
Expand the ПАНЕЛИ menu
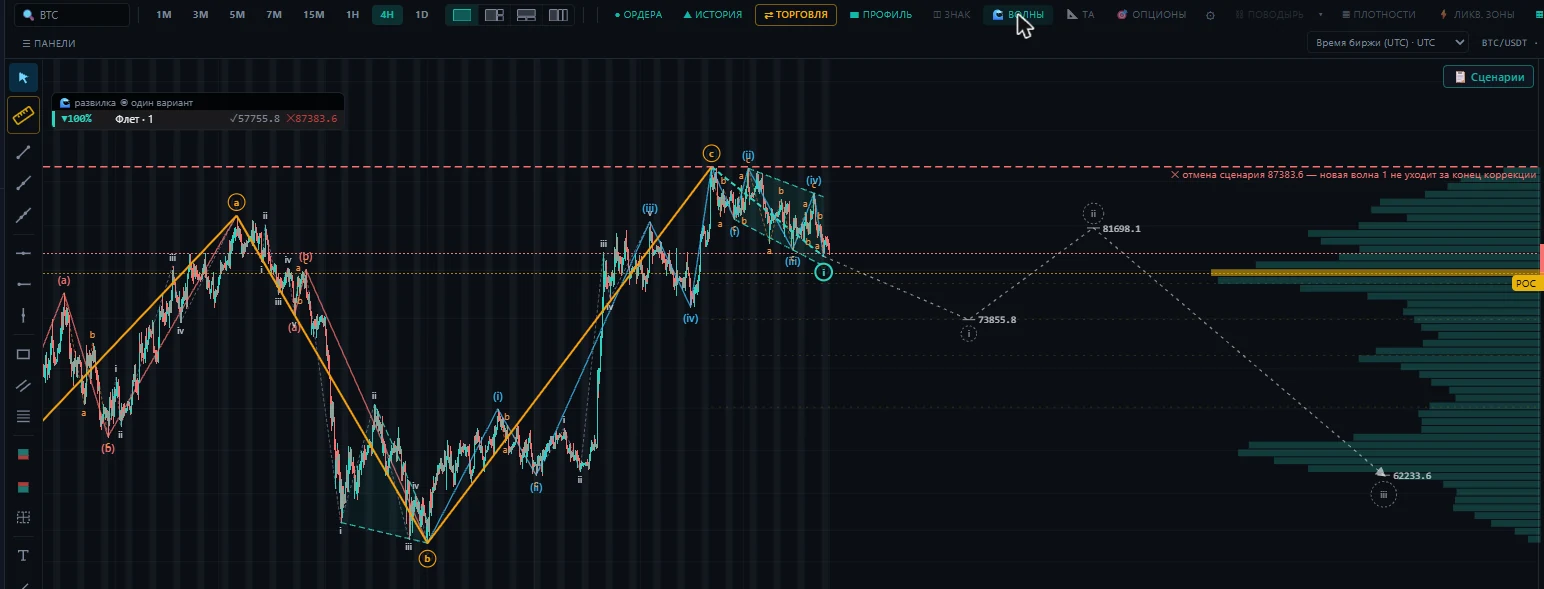49,43
